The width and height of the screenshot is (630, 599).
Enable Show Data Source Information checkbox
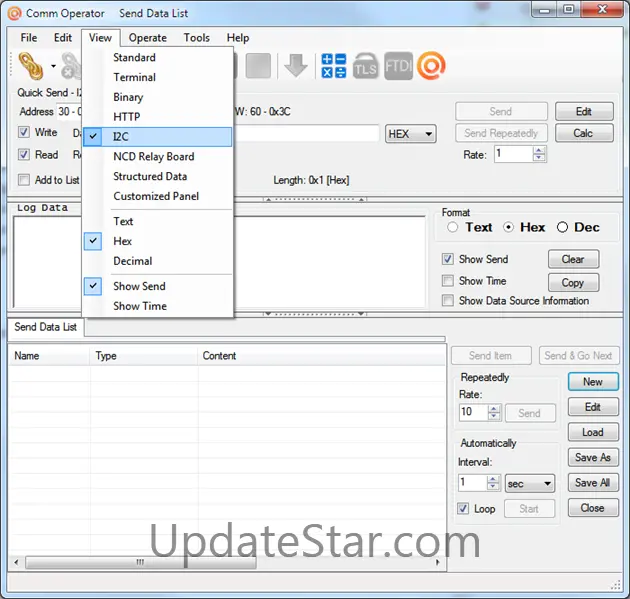[x=448, y=300]
